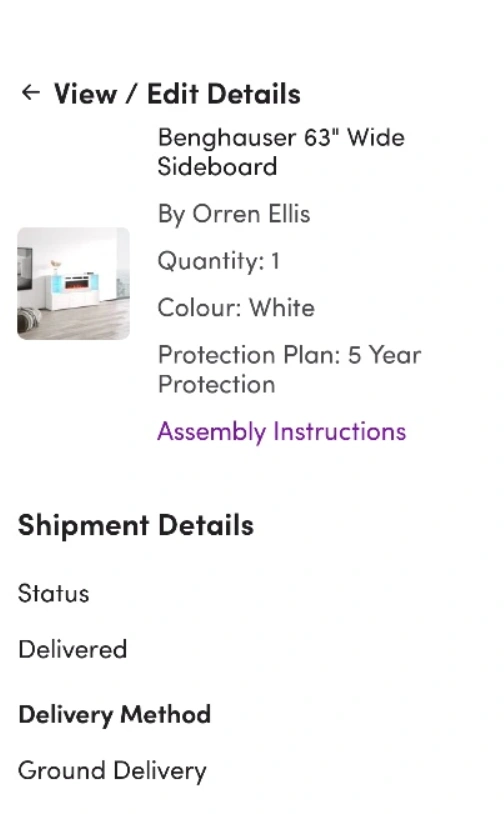Click the 'Orren Ellis' manufacturer name

[251, 214]
